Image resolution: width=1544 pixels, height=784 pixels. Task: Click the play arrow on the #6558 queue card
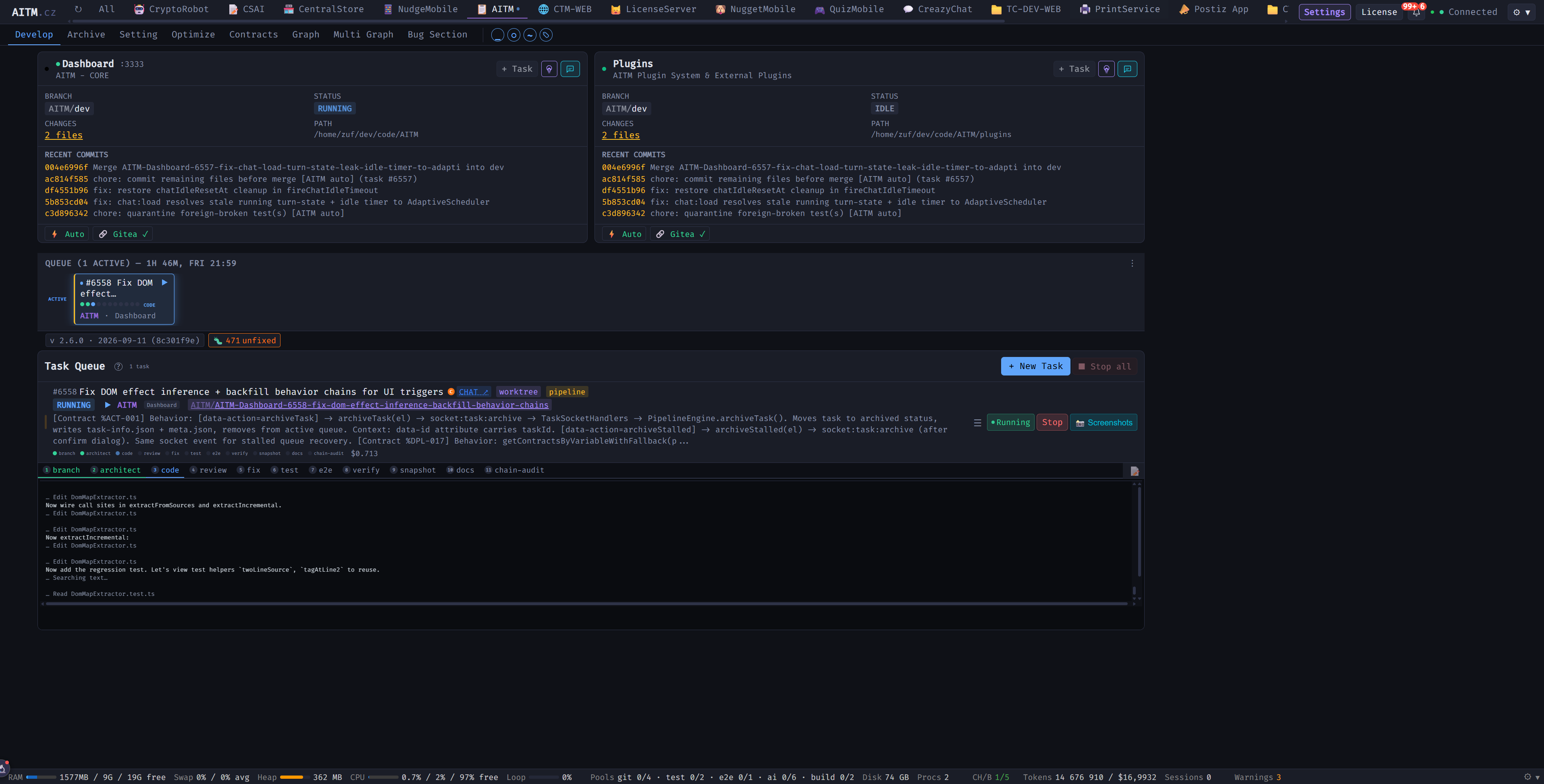(x=164, y=283)
